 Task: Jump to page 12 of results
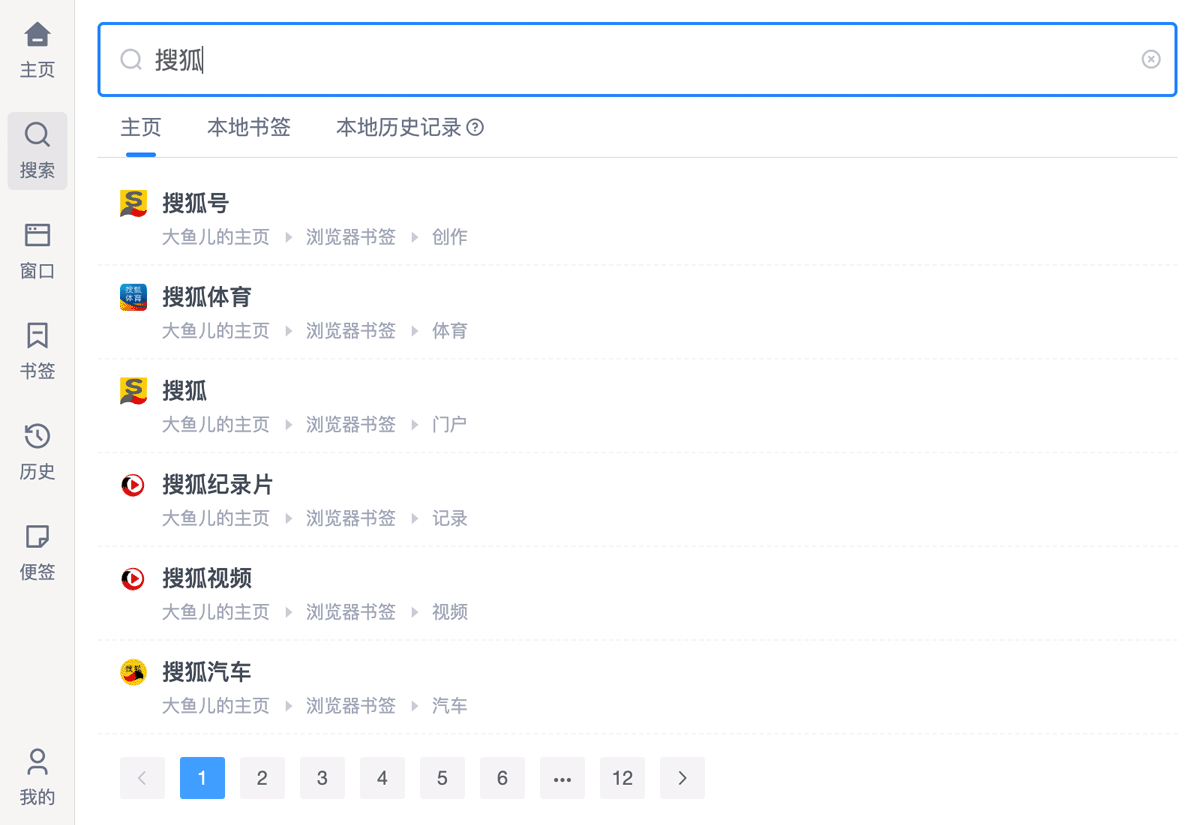coord(622,778)
